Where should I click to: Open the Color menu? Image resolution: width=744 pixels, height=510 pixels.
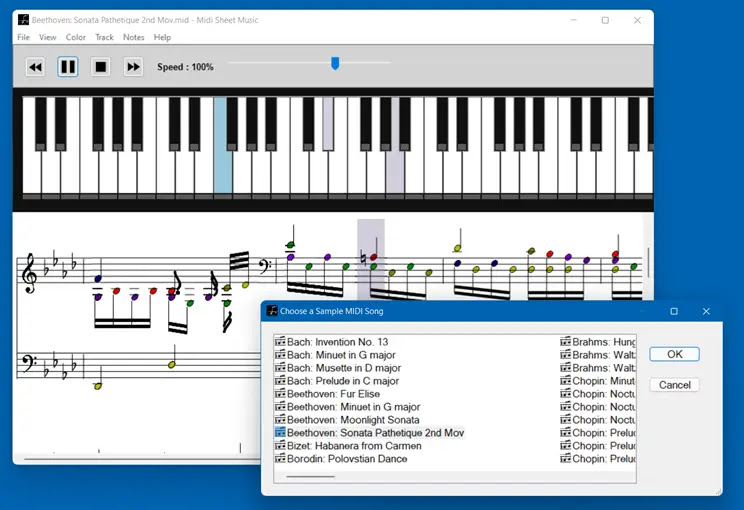click(75, 37)
